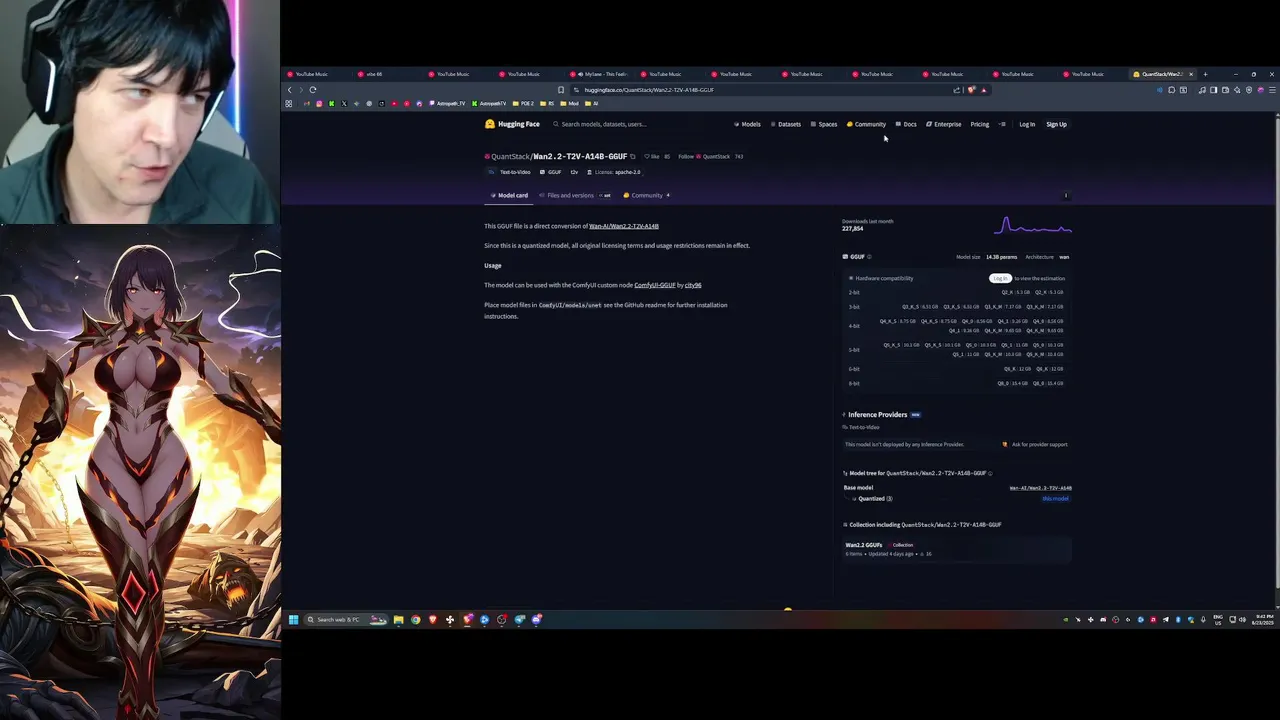Click the Sign Up button
This screenshot has height=720, width=1280.
(x=1056, y=124)
